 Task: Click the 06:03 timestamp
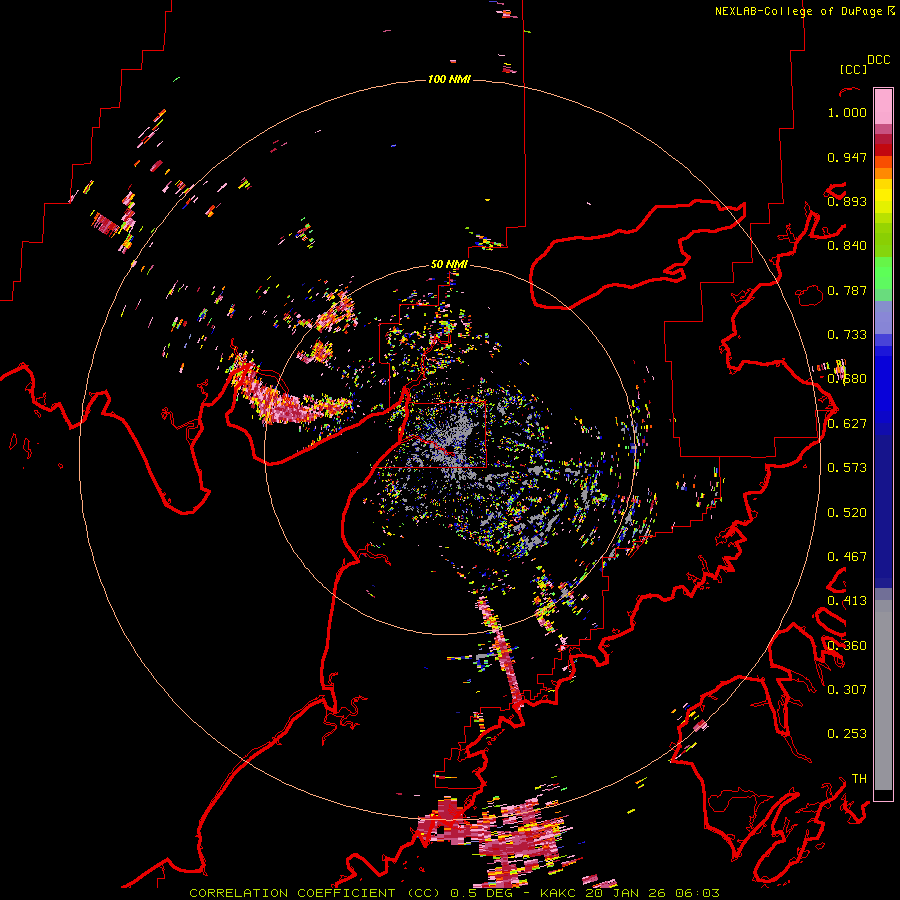click(x=696, y=893)
